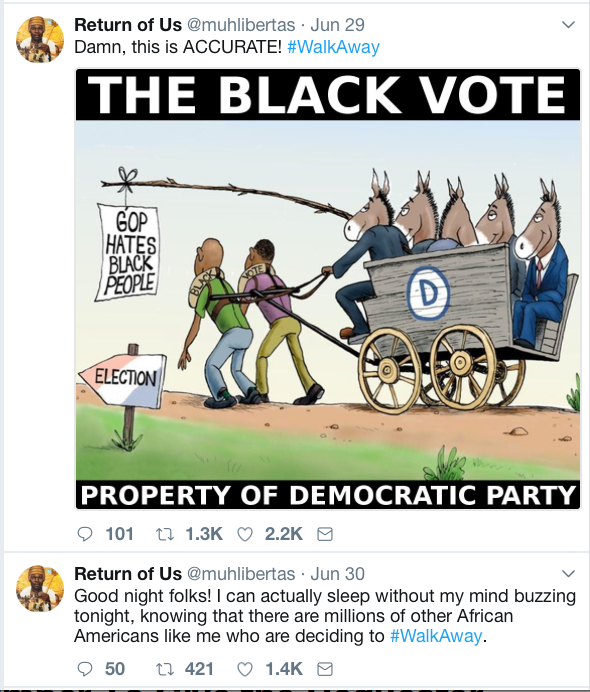590x692 pixels.
Task: Click profile avatar on second tweet
Action: (x=40, y=588)
